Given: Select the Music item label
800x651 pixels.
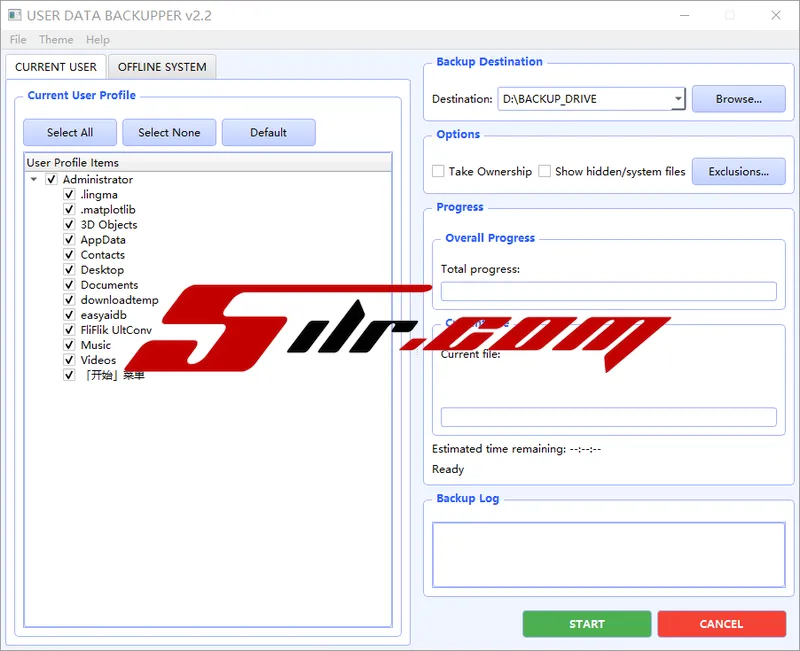Looking at the screenshot, I should [x=95, y=345].
